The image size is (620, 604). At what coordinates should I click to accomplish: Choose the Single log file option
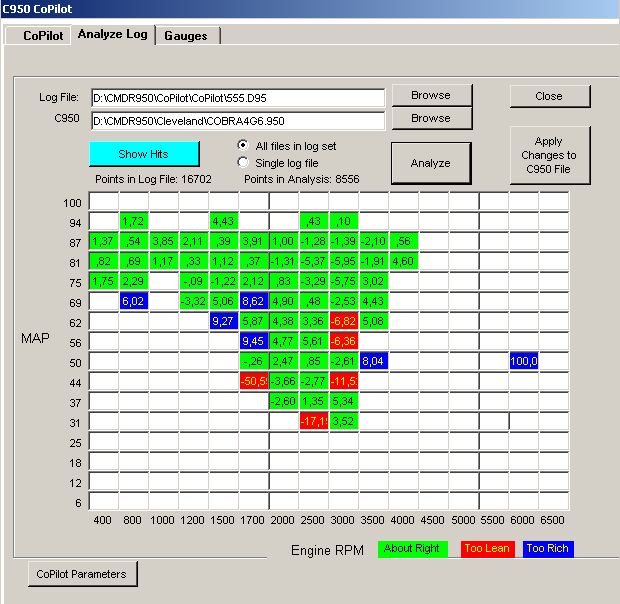coord(242,162)
